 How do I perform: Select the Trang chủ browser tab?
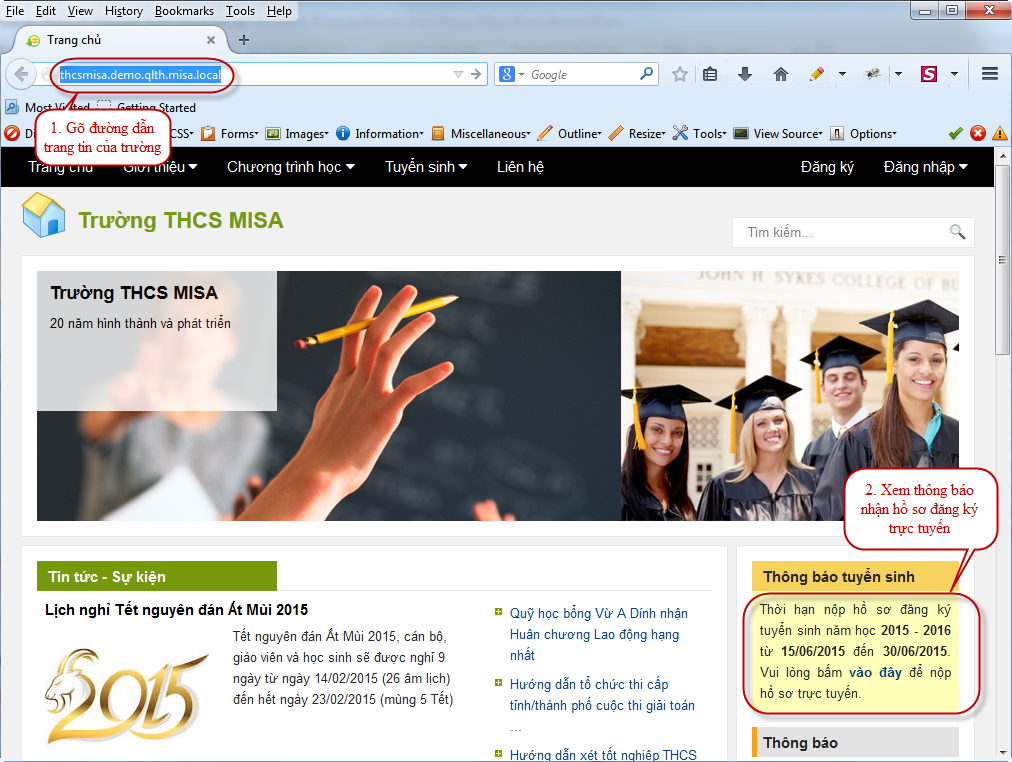(x=119, y=40)
